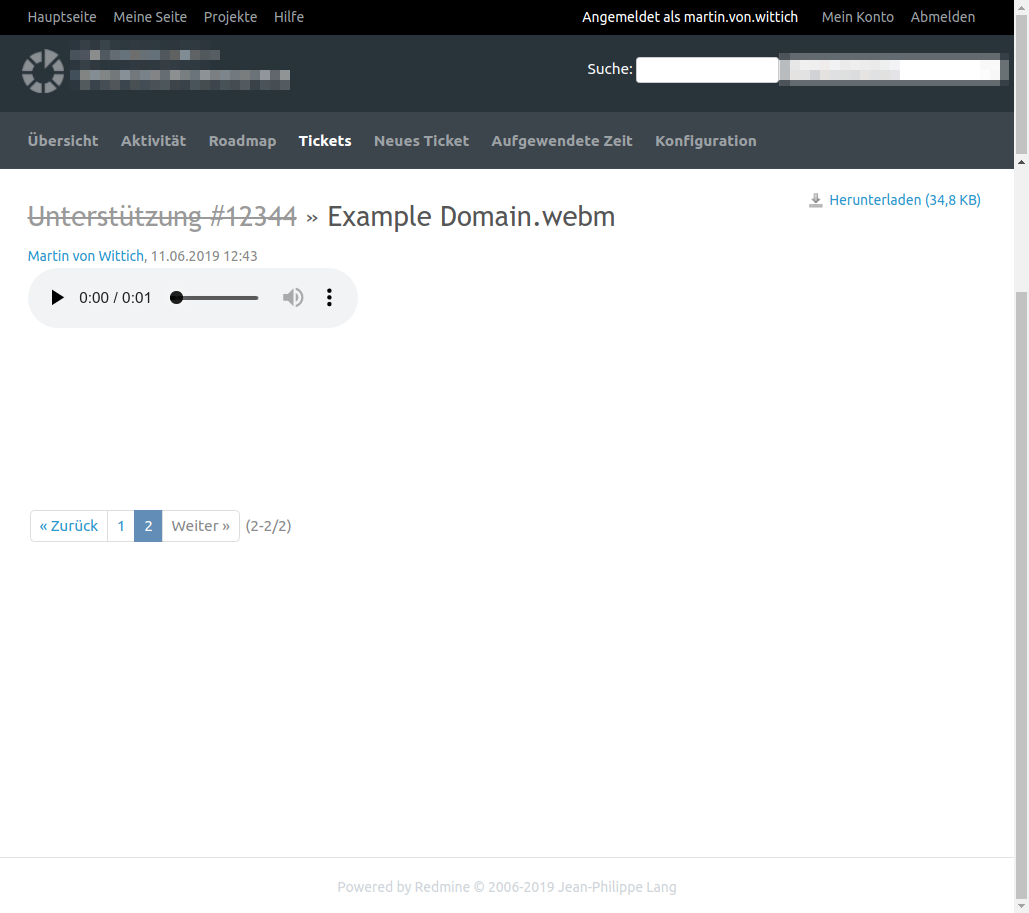This screenshot has height=913, width=1029.
Task: Click the martin.von.wittich username link
Action: tap(741, 17)
